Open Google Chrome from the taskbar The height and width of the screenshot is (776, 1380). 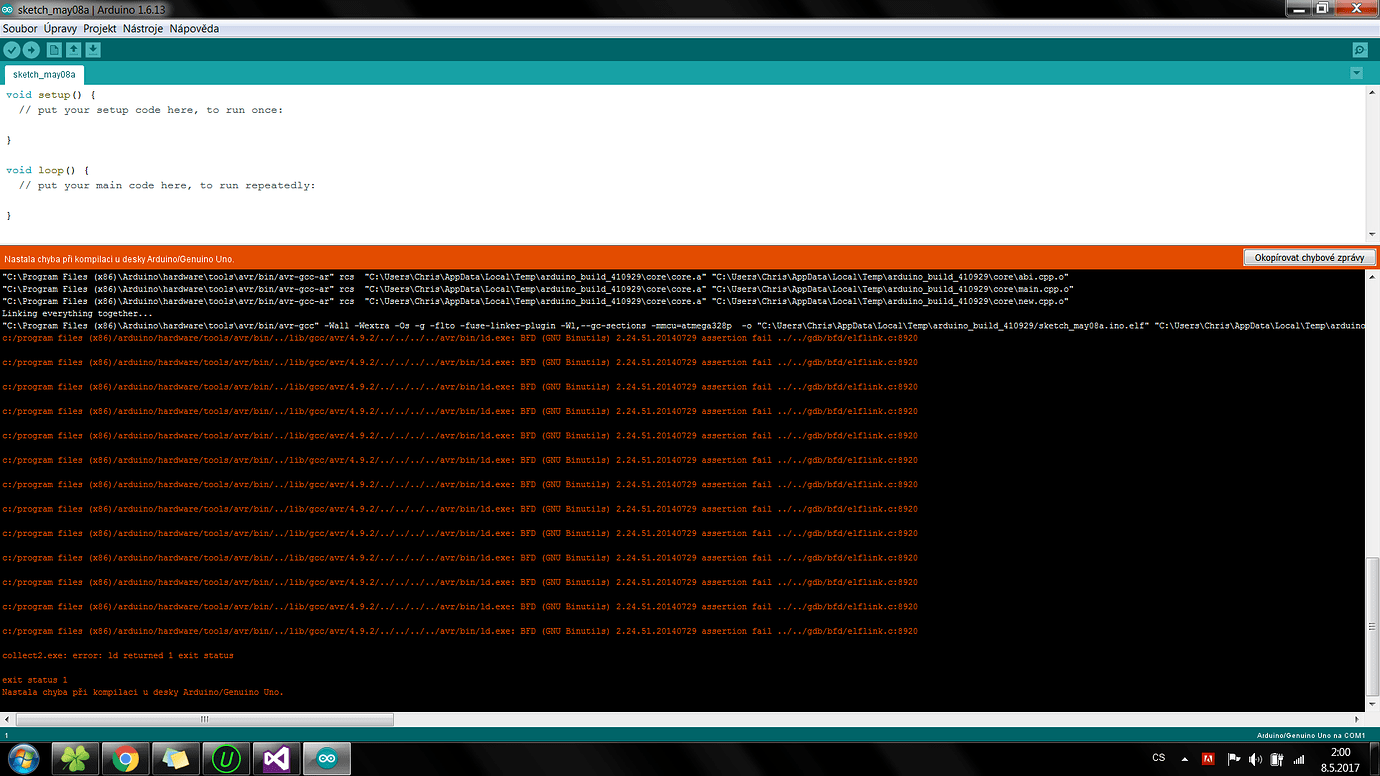point(125,758)
